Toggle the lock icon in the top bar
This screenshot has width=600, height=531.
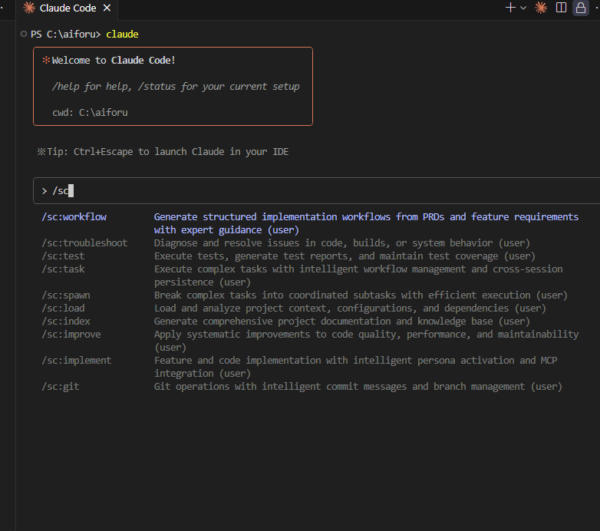pyautogui.click(x=580, y=8)
